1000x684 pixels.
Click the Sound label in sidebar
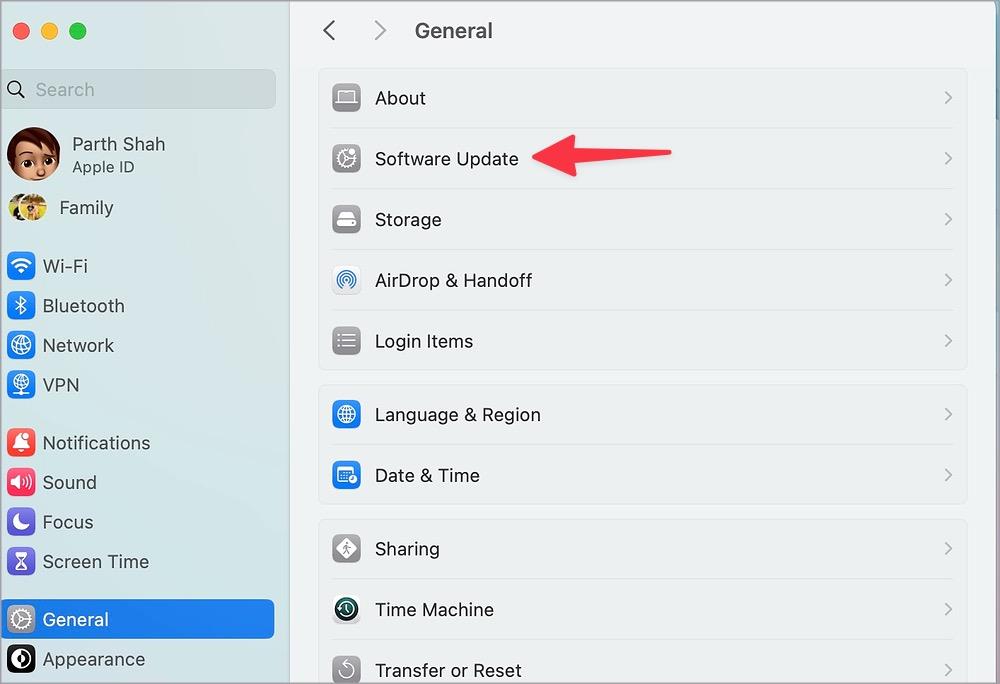[70, 483]
